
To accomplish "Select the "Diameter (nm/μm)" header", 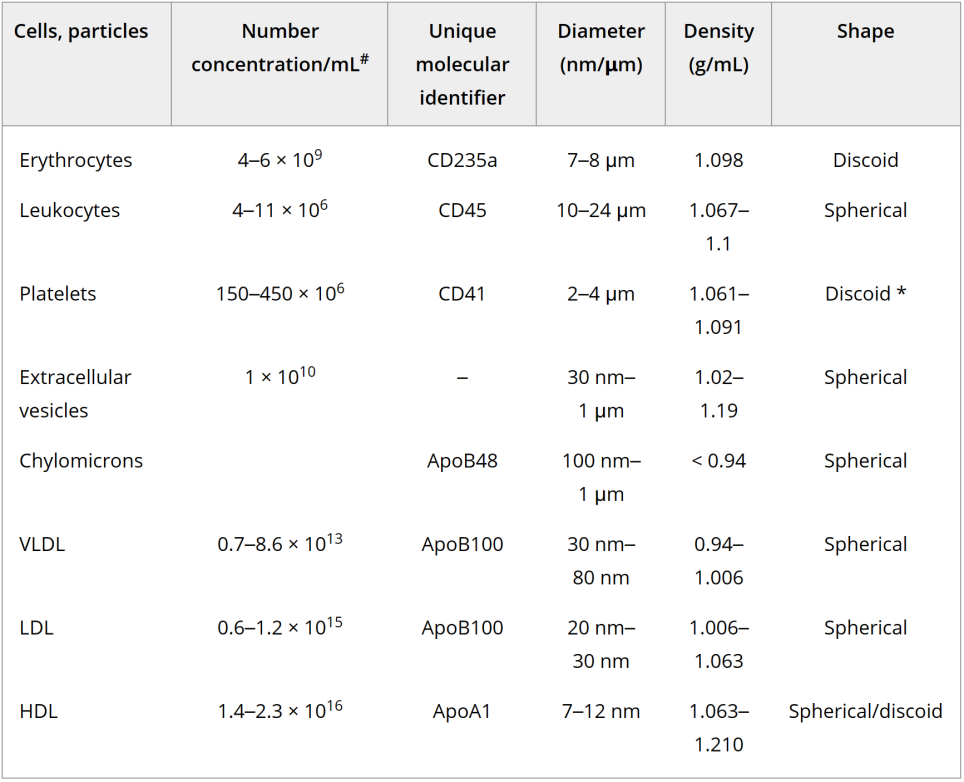I will point(600,48).
